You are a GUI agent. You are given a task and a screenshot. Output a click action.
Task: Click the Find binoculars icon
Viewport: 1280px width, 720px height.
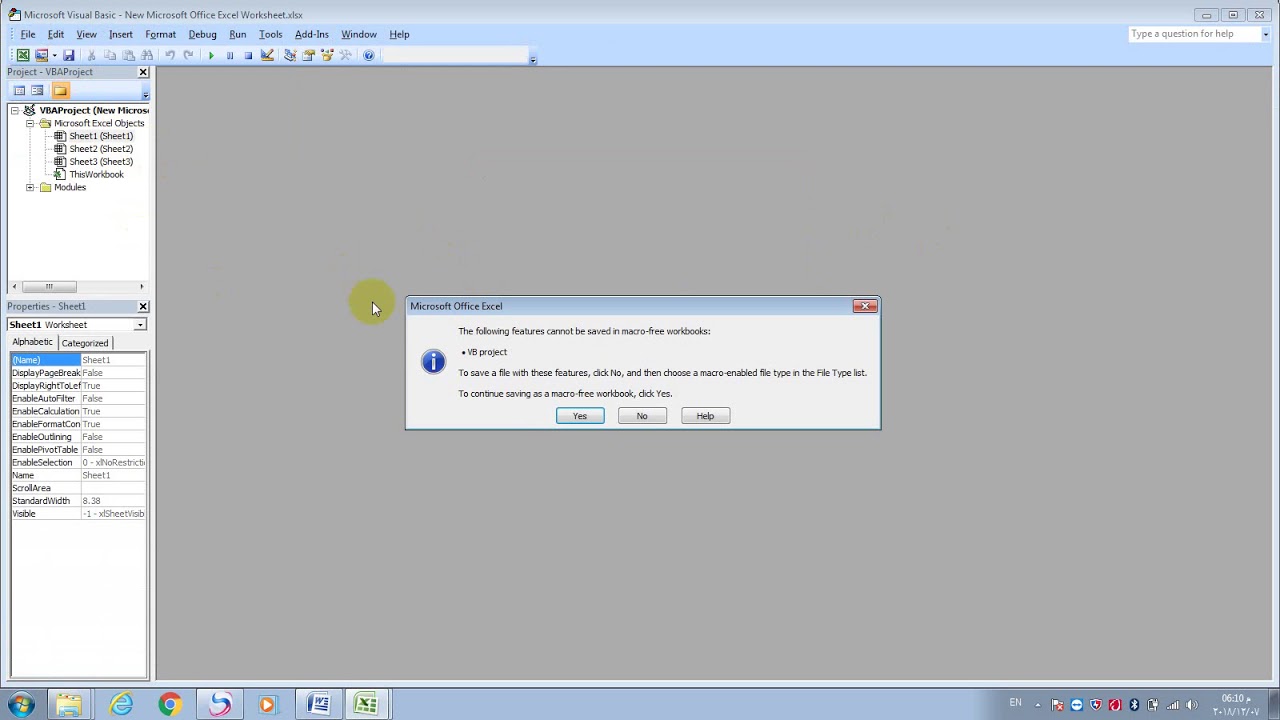coord(147,55)
